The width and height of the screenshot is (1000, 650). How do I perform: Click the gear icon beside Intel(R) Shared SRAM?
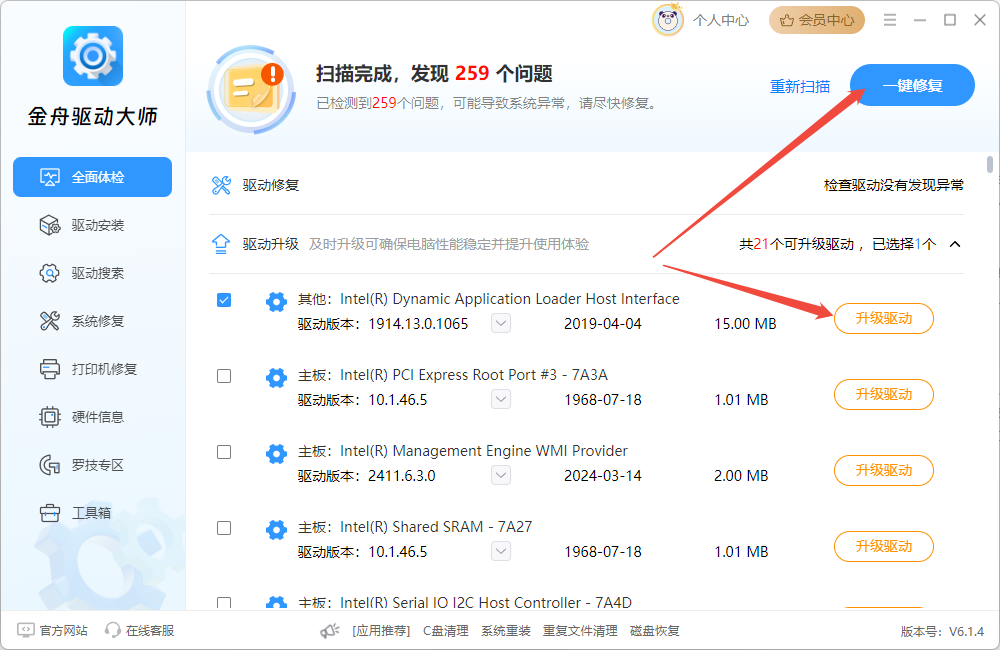[276, 530]
